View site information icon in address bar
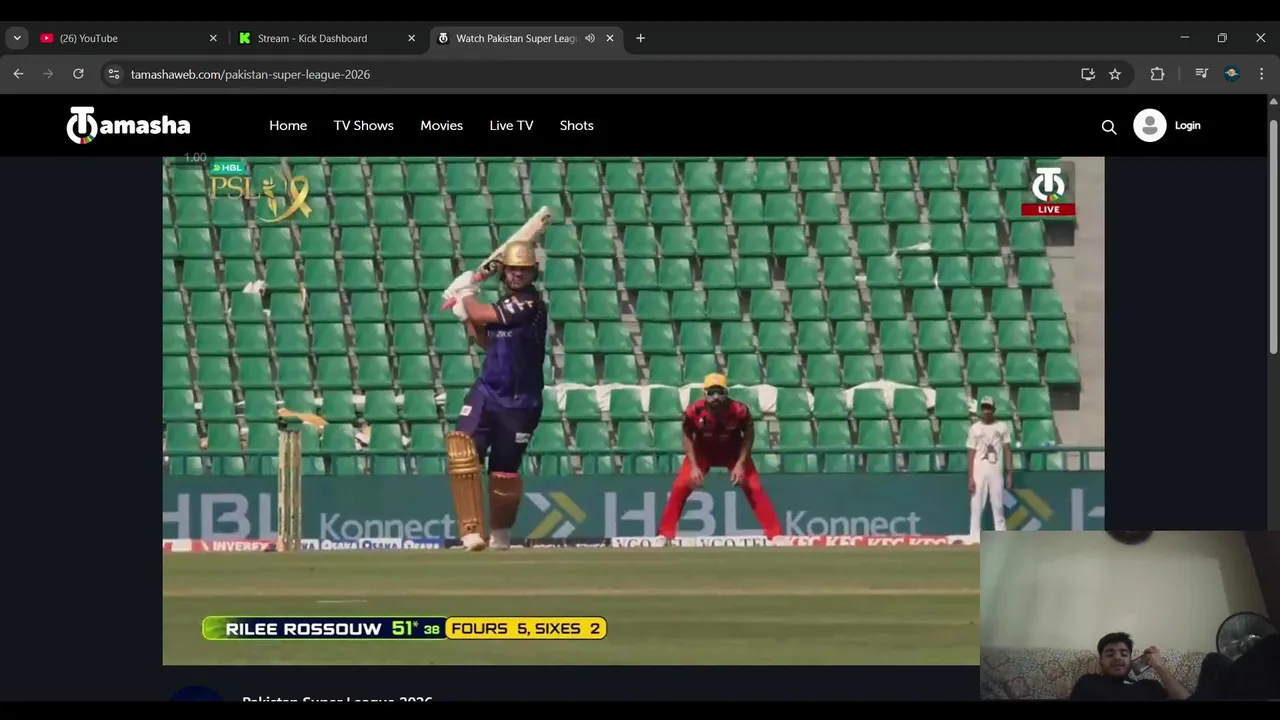Image resolution: width=1280 pixels, height=720 pixels. click(114, 74)
